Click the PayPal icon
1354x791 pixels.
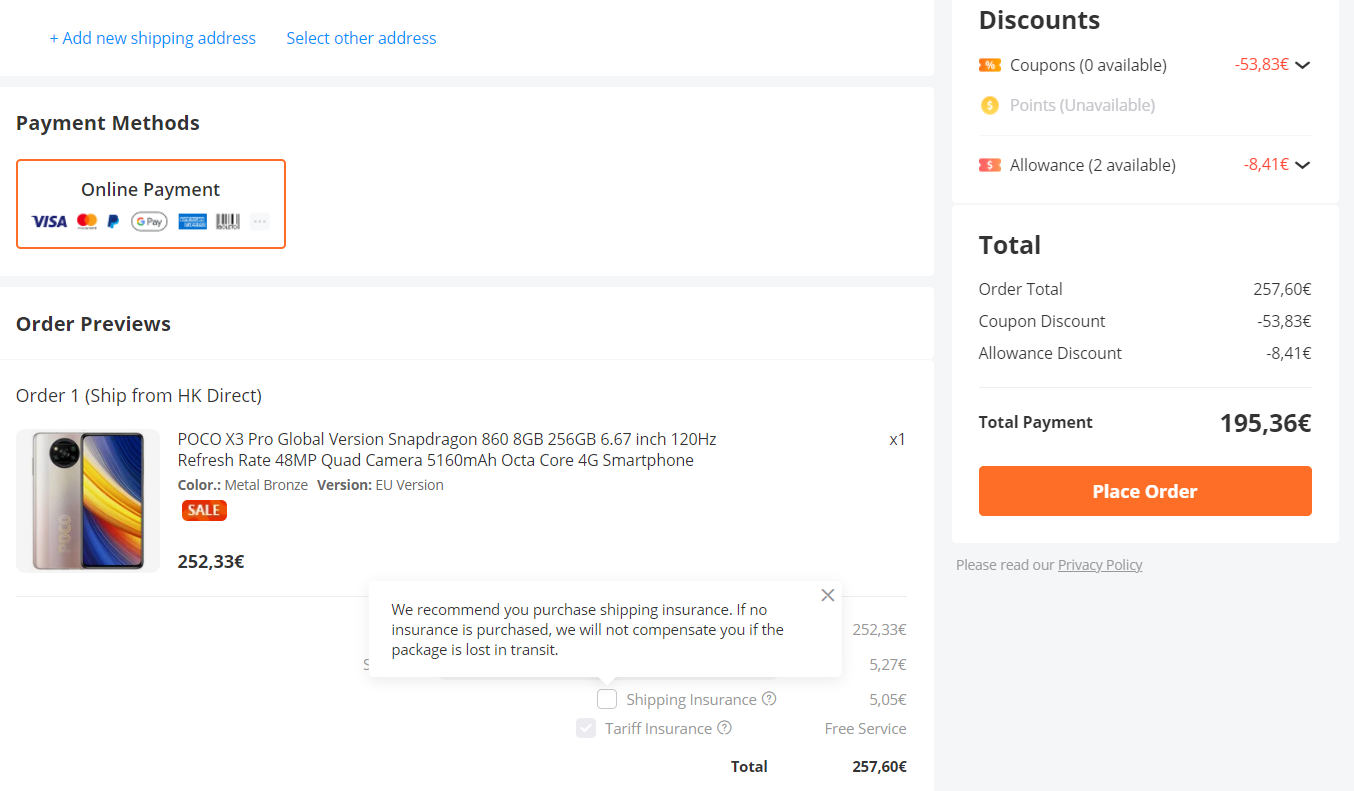[113, 221]
